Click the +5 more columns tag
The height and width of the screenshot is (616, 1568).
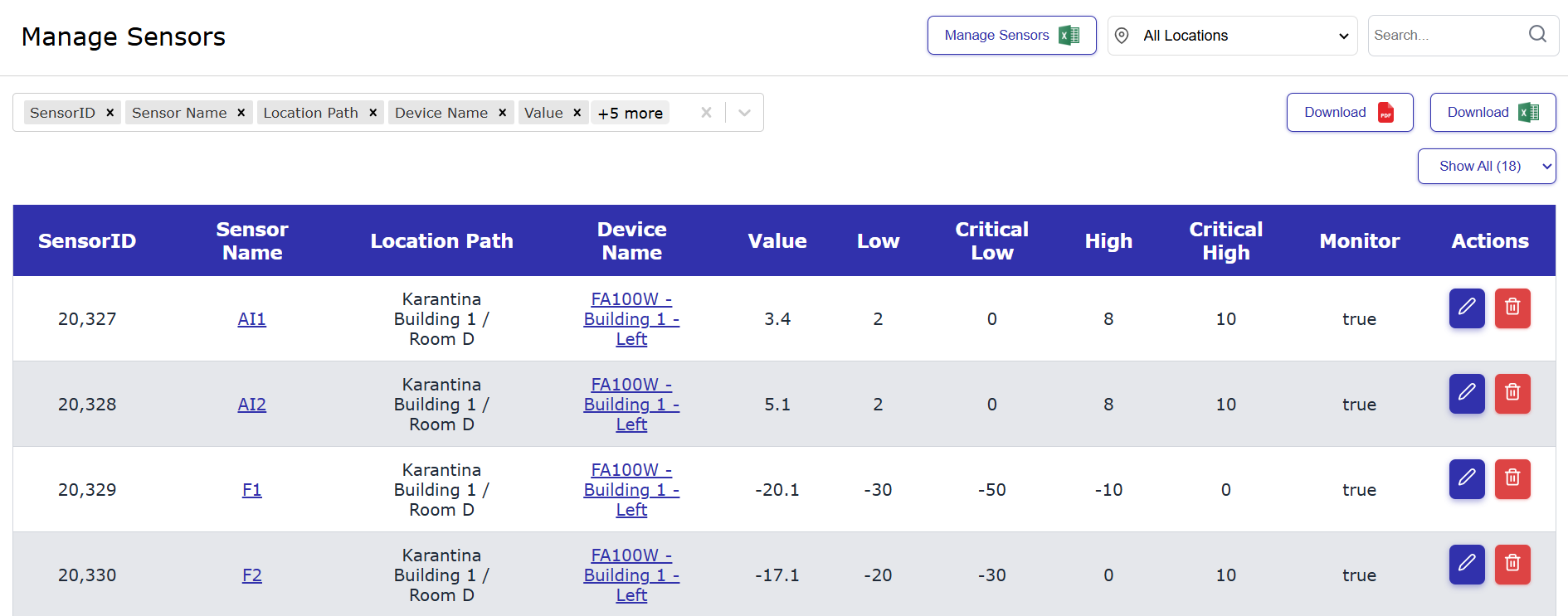[x=630, y=113]
